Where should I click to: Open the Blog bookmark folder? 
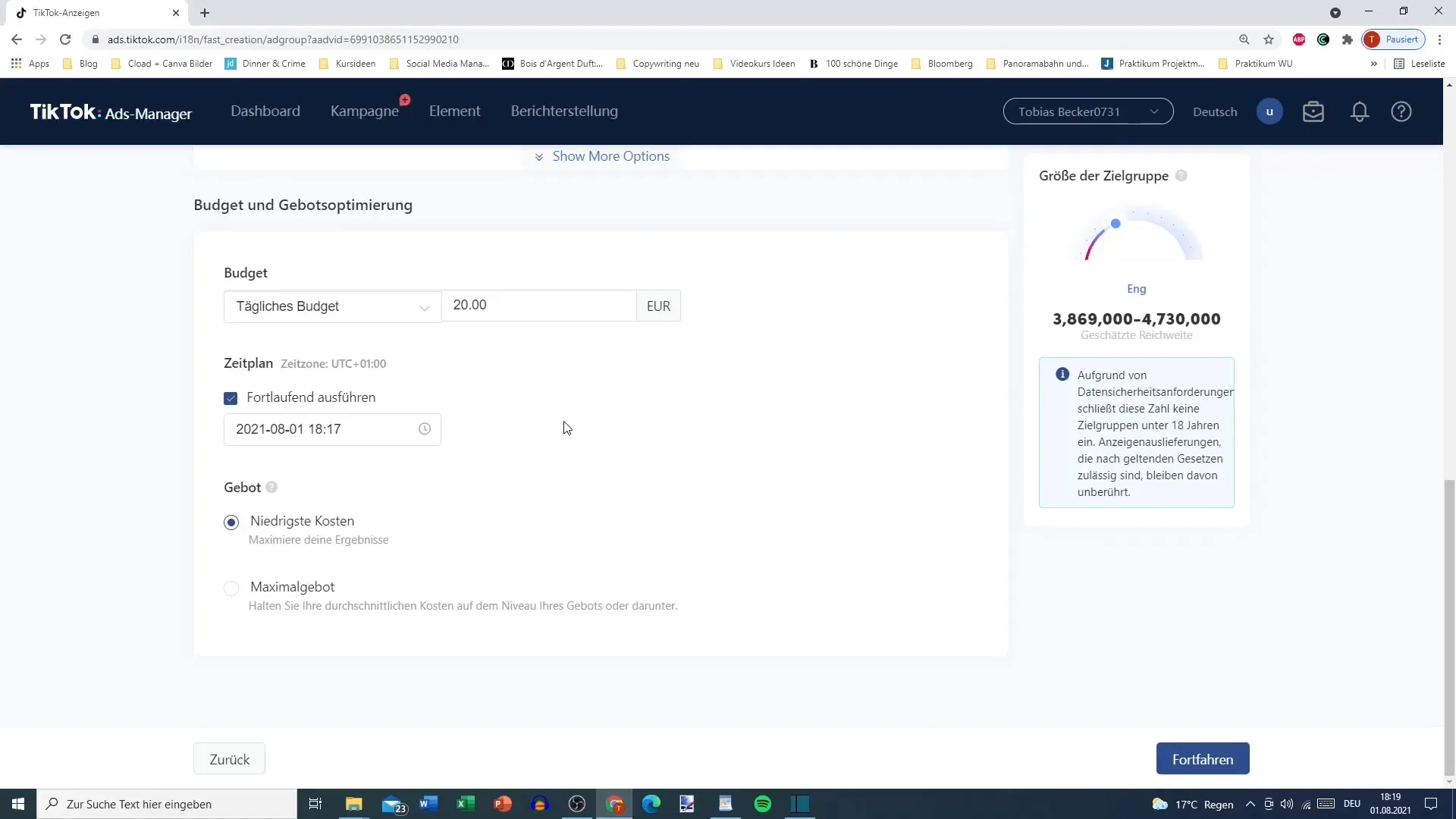point(80,64)
